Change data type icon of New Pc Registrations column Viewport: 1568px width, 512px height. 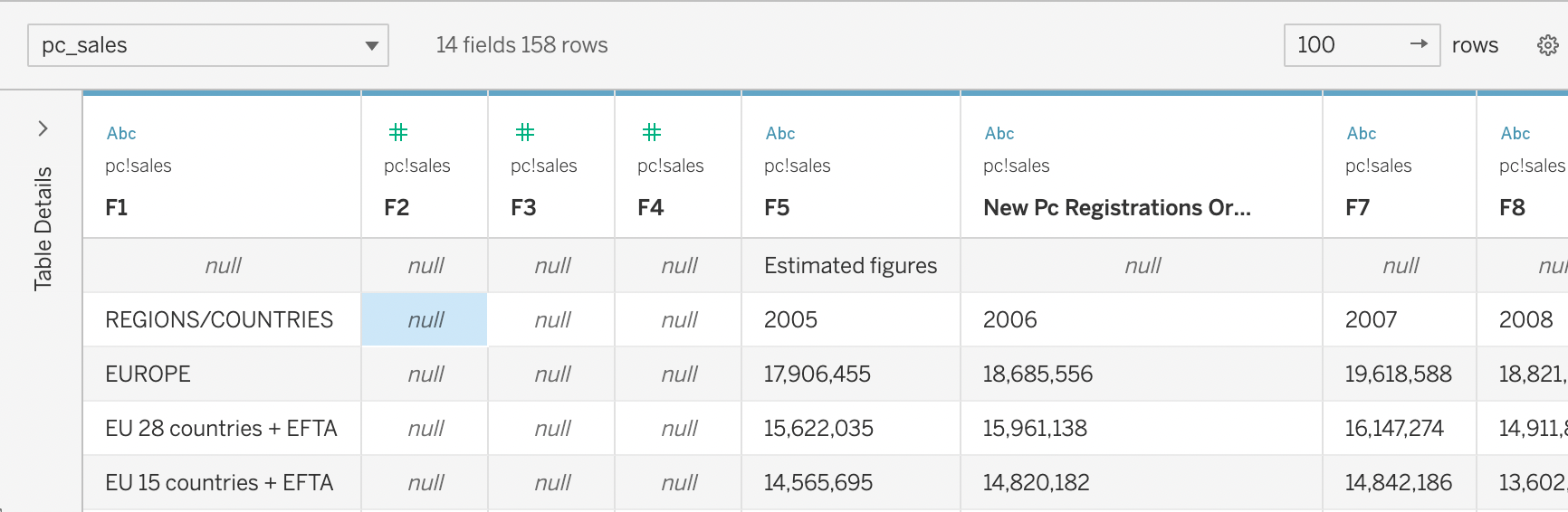click(x=999, y=134)
